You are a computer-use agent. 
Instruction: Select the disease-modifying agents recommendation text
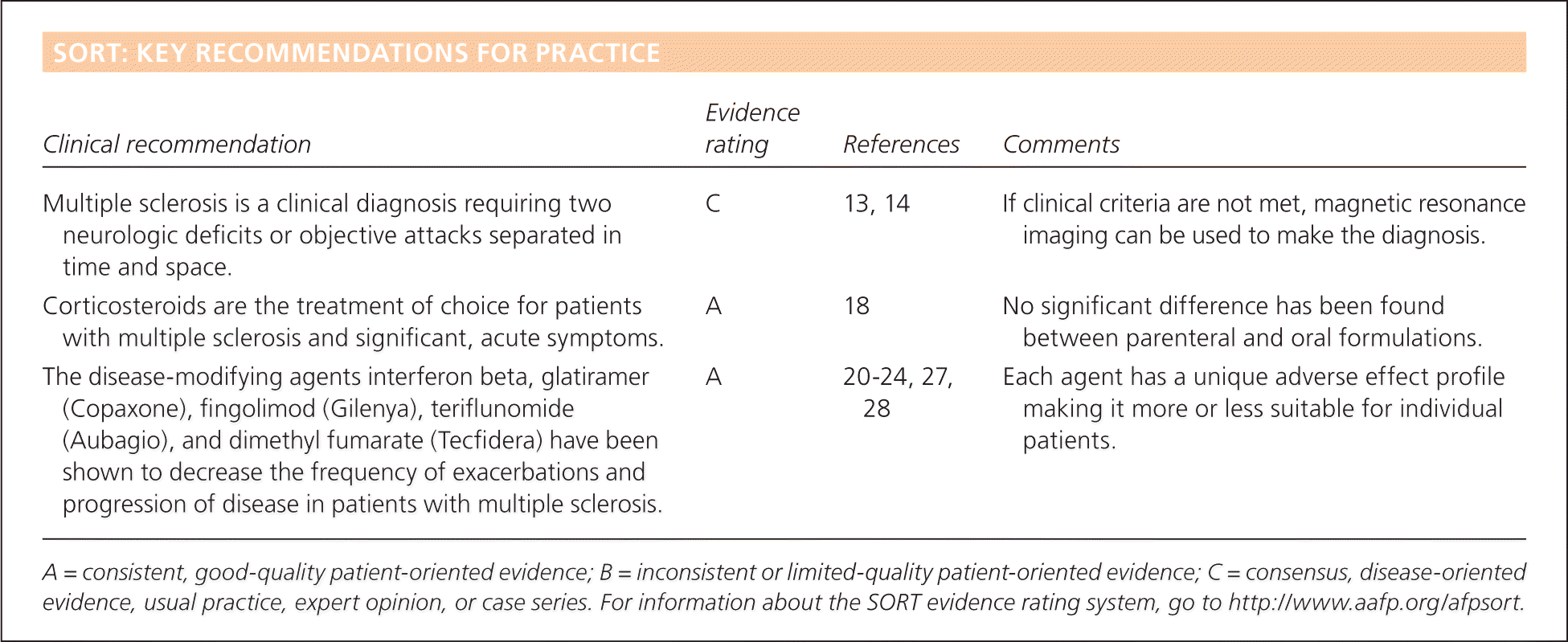(352, 440)
